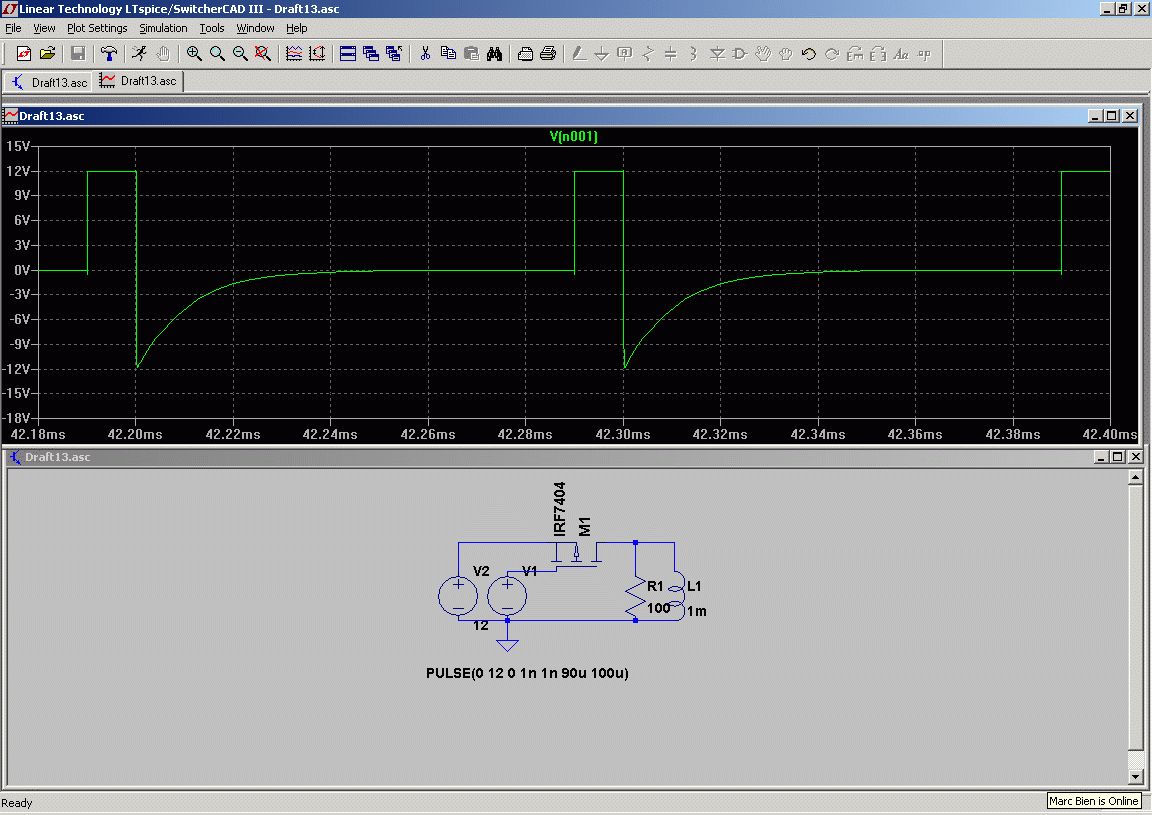Screen dimensions: 1152x815
Task: Click the V(n001) trace label
Action: pos(574,137)
